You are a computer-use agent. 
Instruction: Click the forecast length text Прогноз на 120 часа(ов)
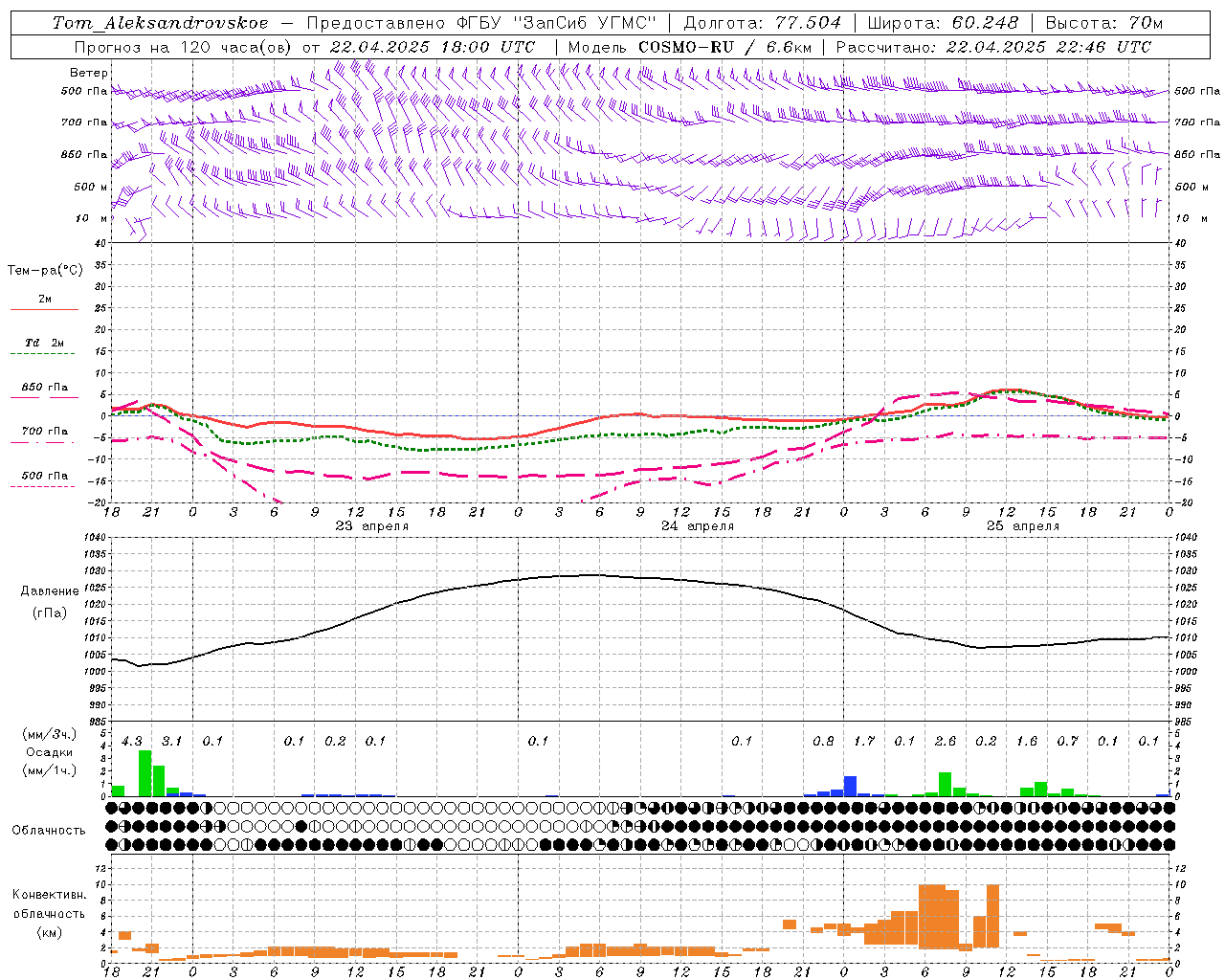click(x=184, y=47)
